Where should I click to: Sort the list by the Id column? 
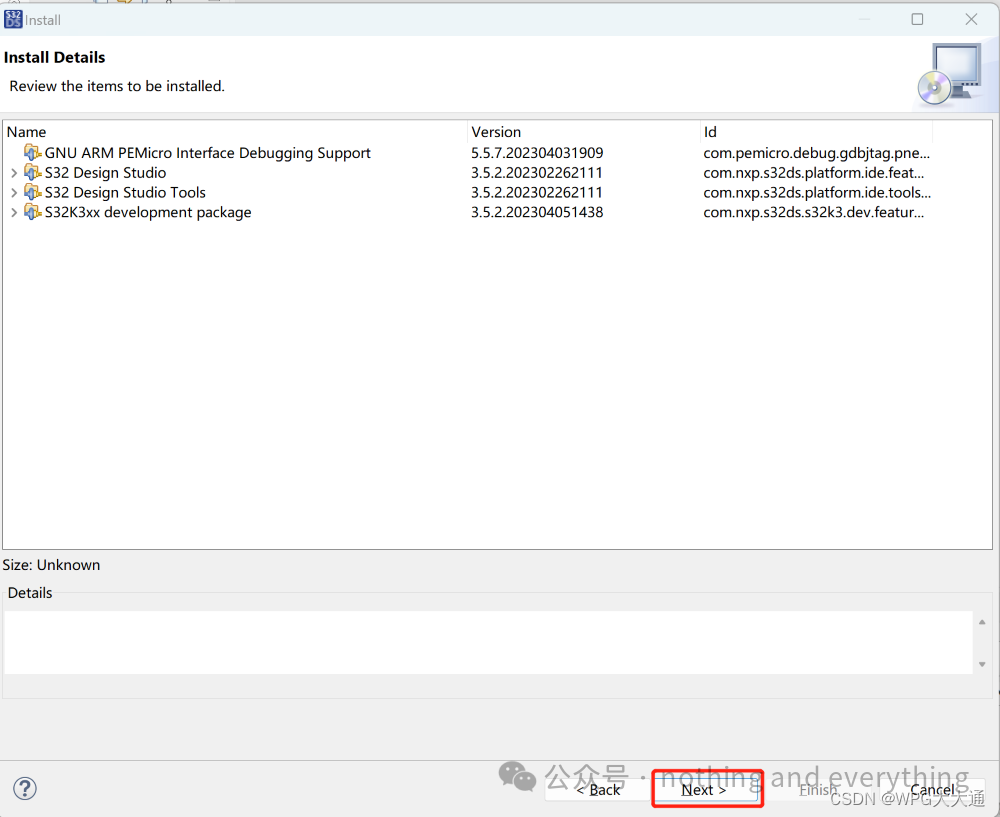[x=816, y=132]
